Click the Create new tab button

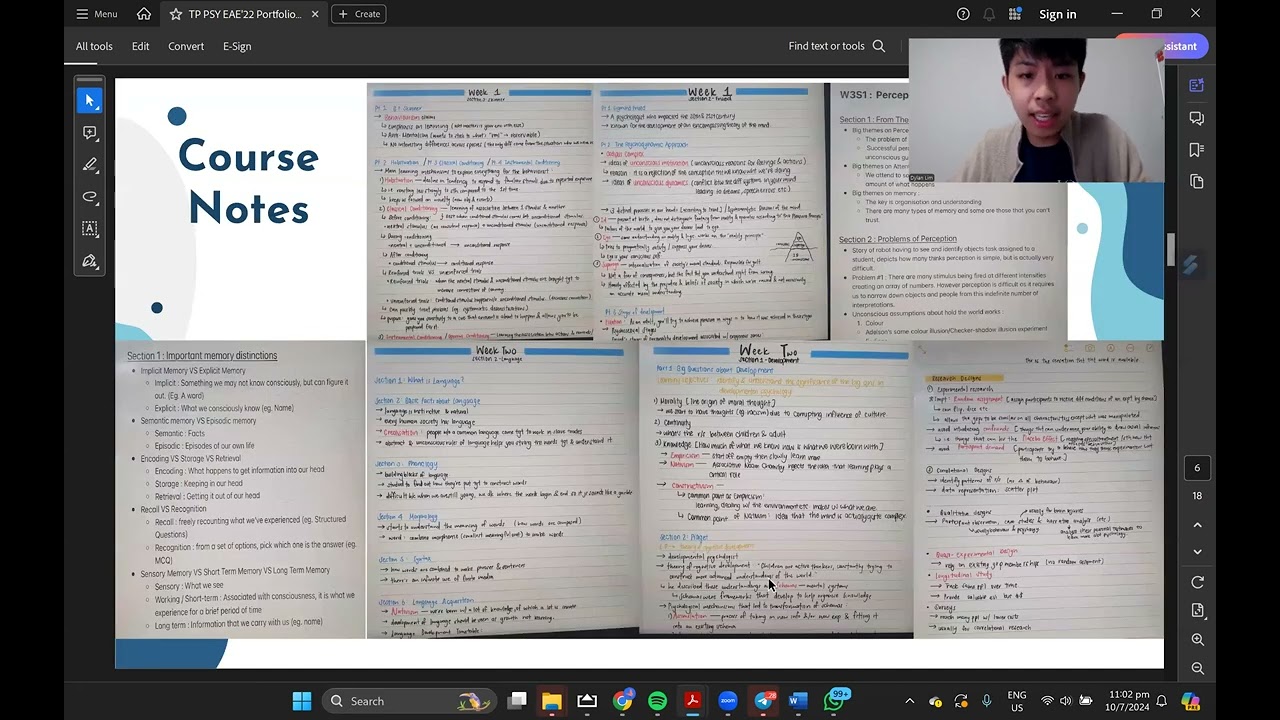(359, 14)
